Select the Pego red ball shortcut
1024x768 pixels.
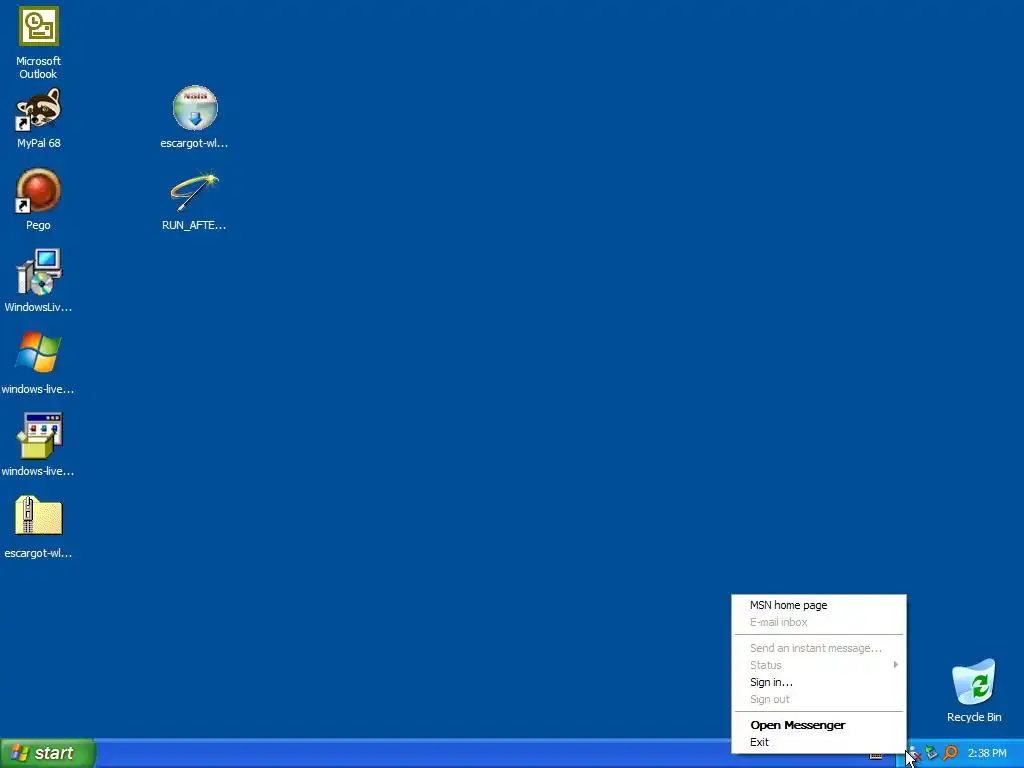[39, 191]
